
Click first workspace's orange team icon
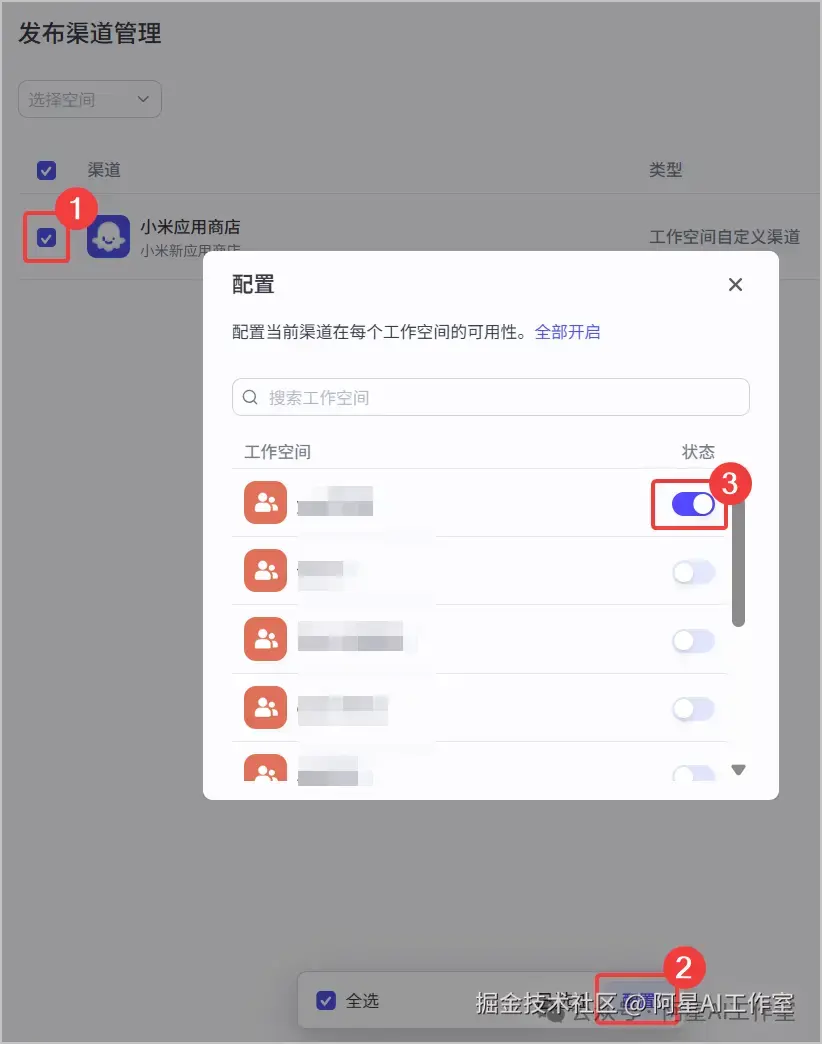266,503
